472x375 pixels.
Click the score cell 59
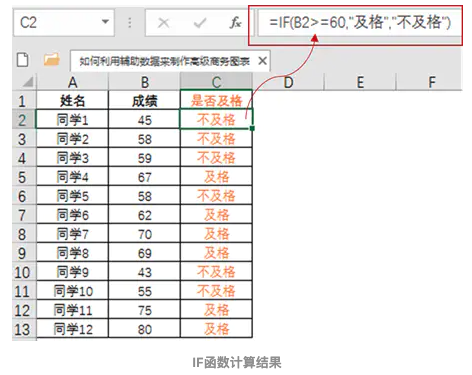(x=144, y=157)
